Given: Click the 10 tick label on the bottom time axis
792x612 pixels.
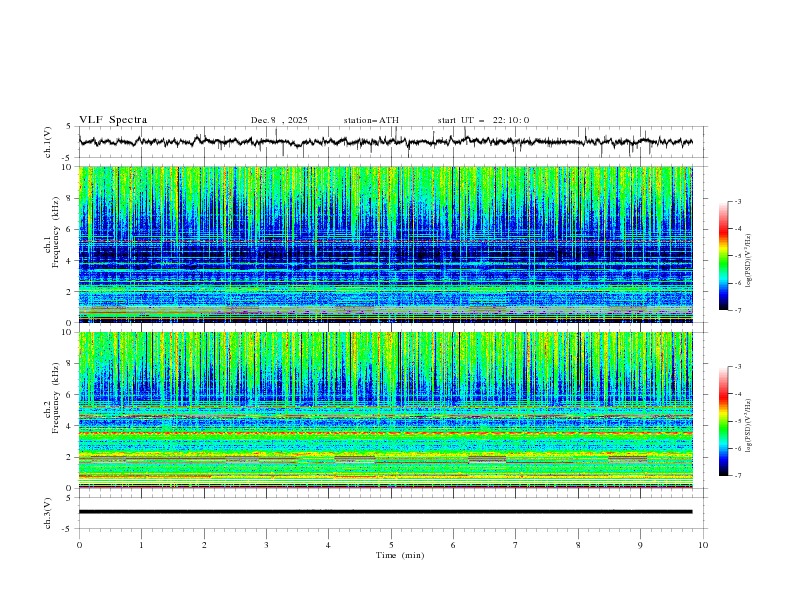Looking at the screenshot, I should coord(703,545).
